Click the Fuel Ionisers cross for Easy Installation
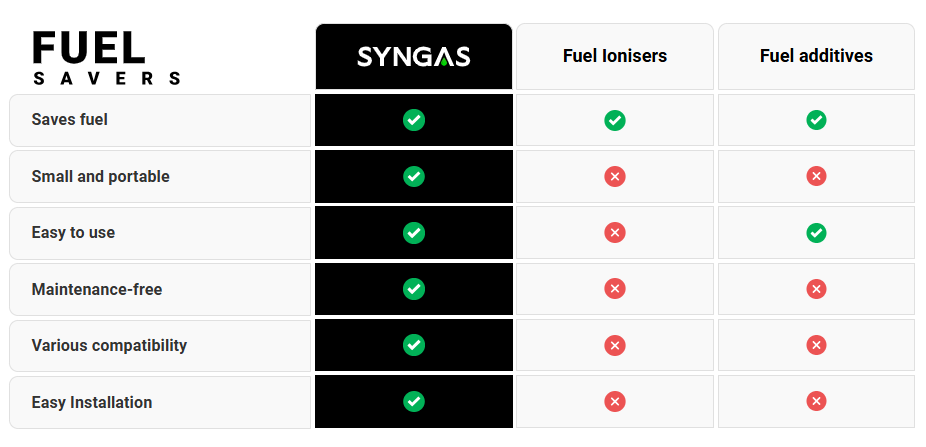The width and height of the screenshot is (926, 447). pos(615,402)
